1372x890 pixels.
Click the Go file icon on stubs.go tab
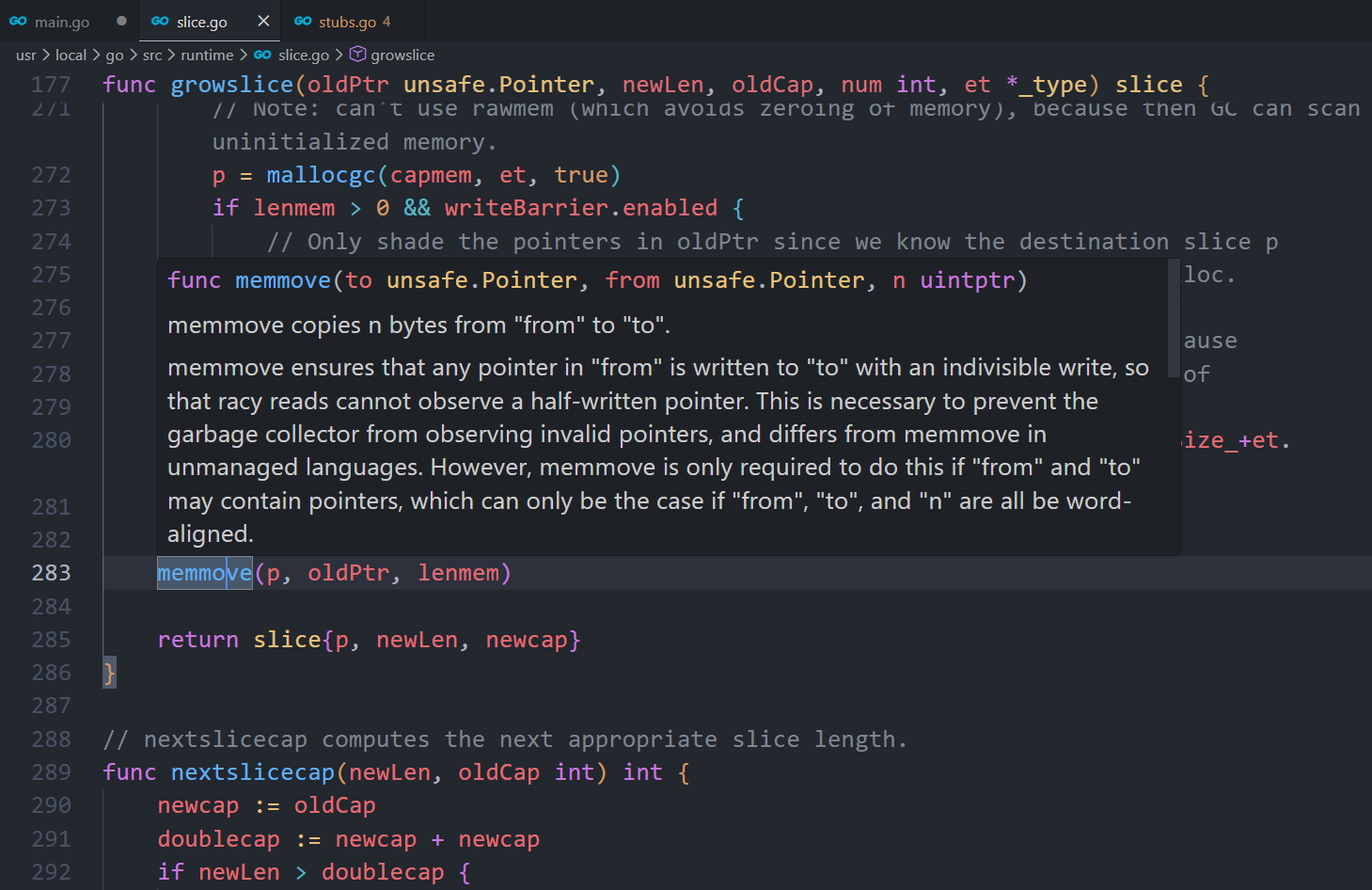click(303, 21)
